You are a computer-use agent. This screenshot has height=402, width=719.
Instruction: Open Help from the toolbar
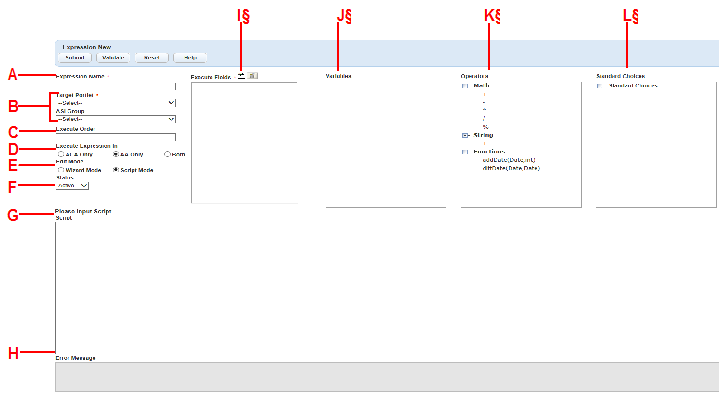190,58
